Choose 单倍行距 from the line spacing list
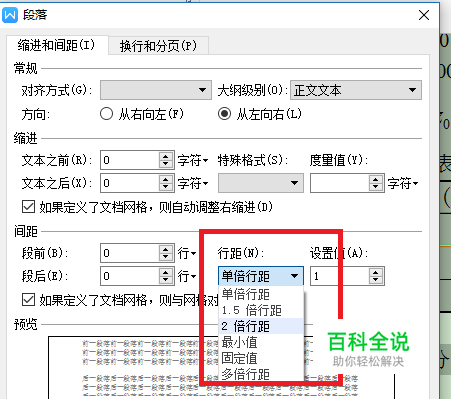Image resolution: width=451 pixels, height=399 pixels. click(261, 294)
